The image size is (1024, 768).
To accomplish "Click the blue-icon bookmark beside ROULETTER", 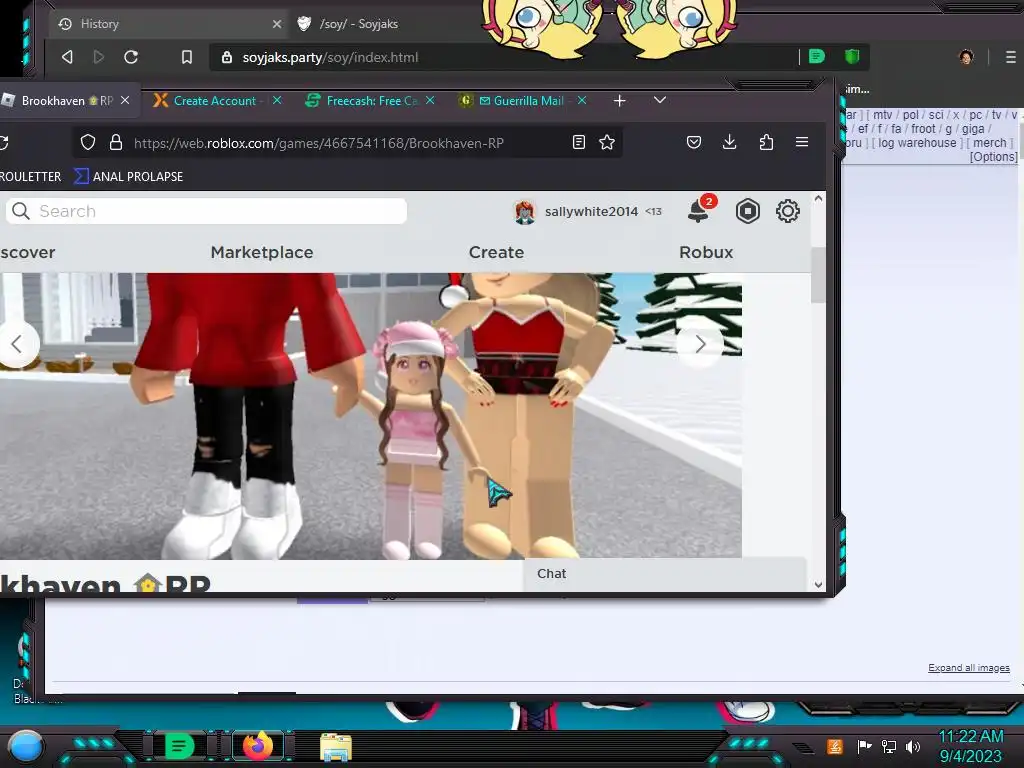I will coord(129,177).
